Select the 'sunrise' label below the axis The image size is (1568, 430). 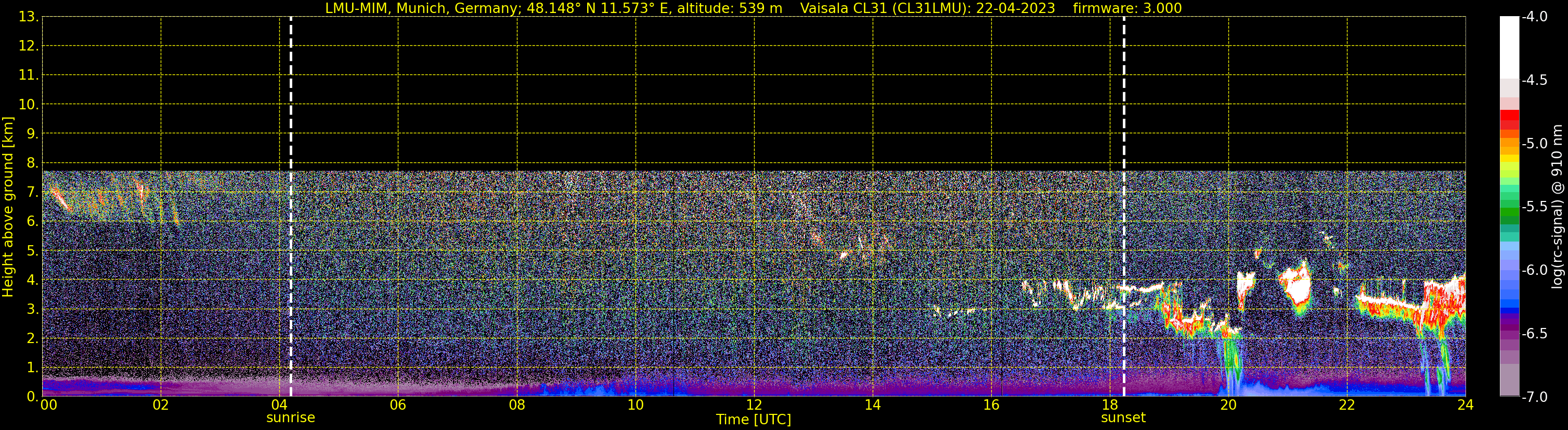pos(291,418)
